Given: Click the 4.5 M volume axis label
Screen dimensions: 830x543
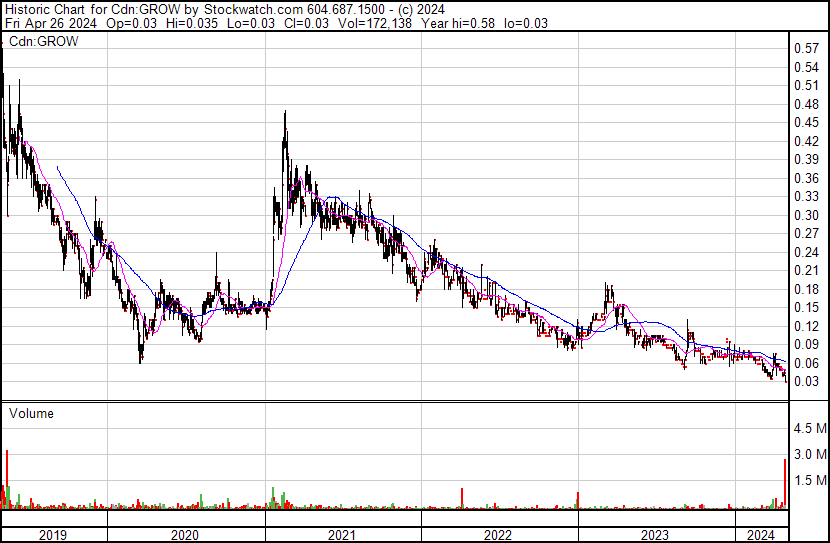Looking at the screenshot, I should click(x=810, y=428).
